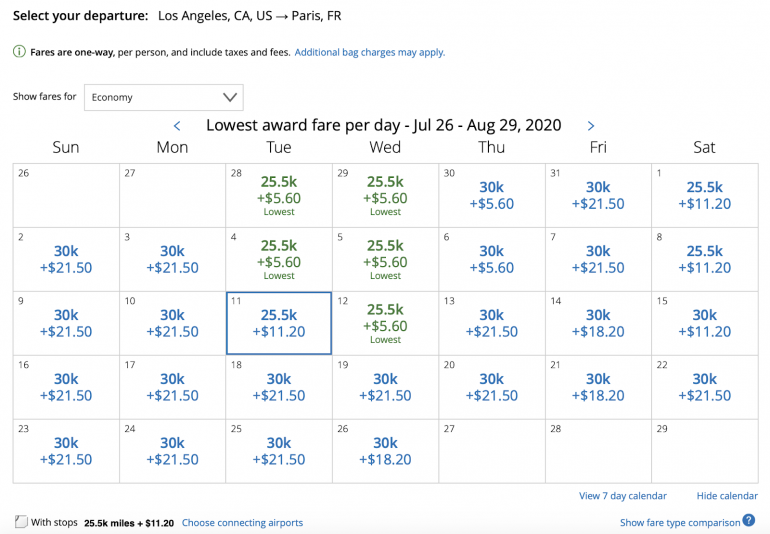The width and height of the screenshot is (770, 534).
Task: Pick August 14 Friday 30k fare
Action: (x=598, y=323)
